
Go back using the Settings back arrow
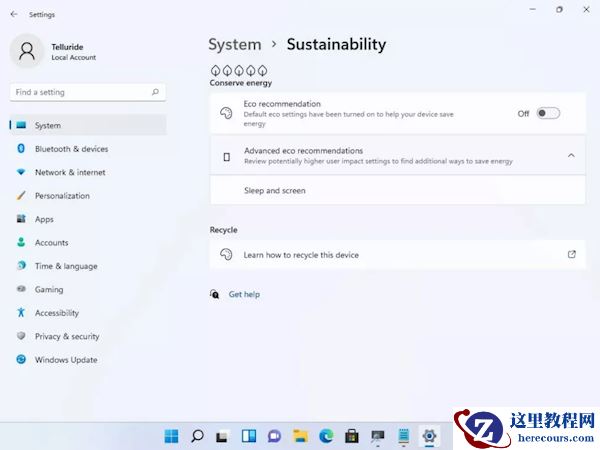14,14
